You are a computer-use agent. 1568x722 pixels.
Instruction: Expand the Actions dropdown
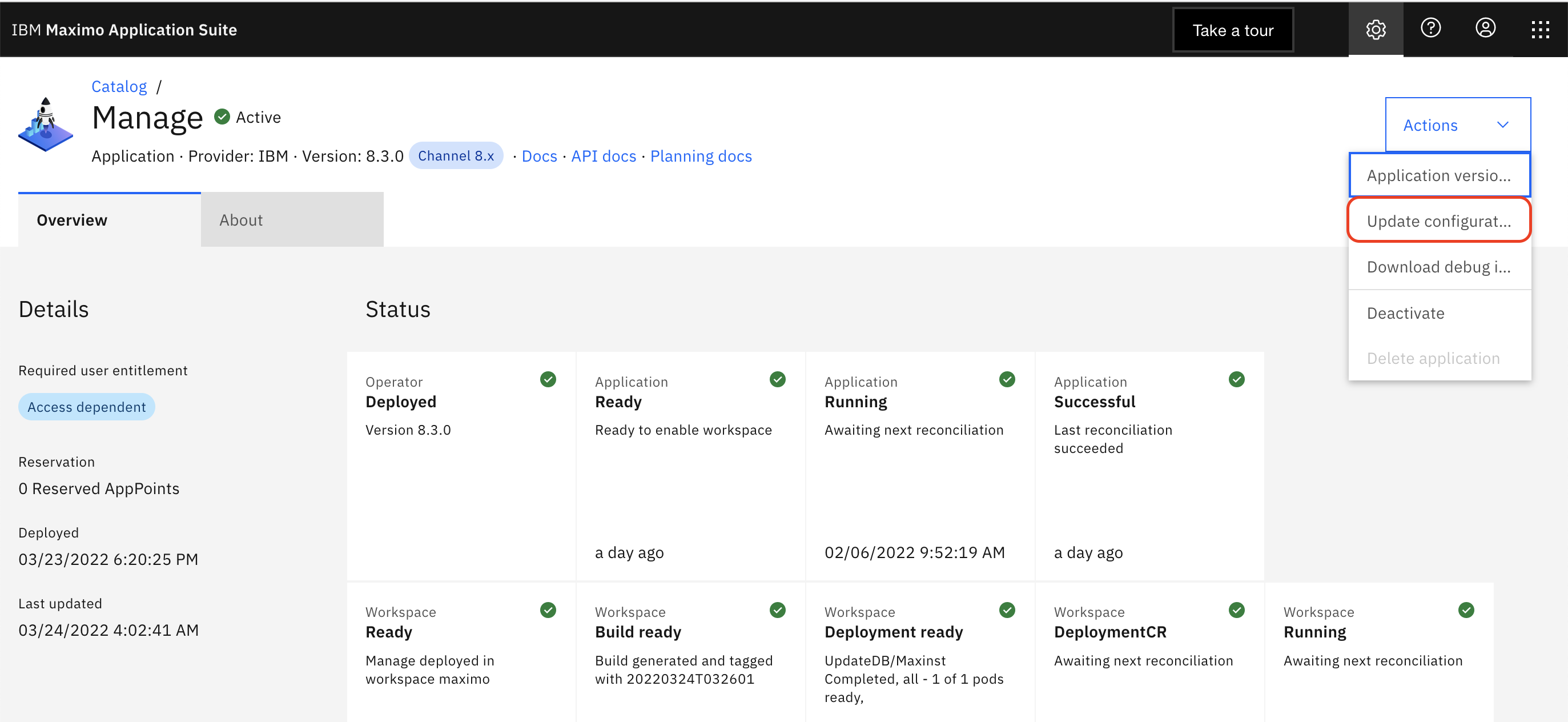coord(1457,126)
